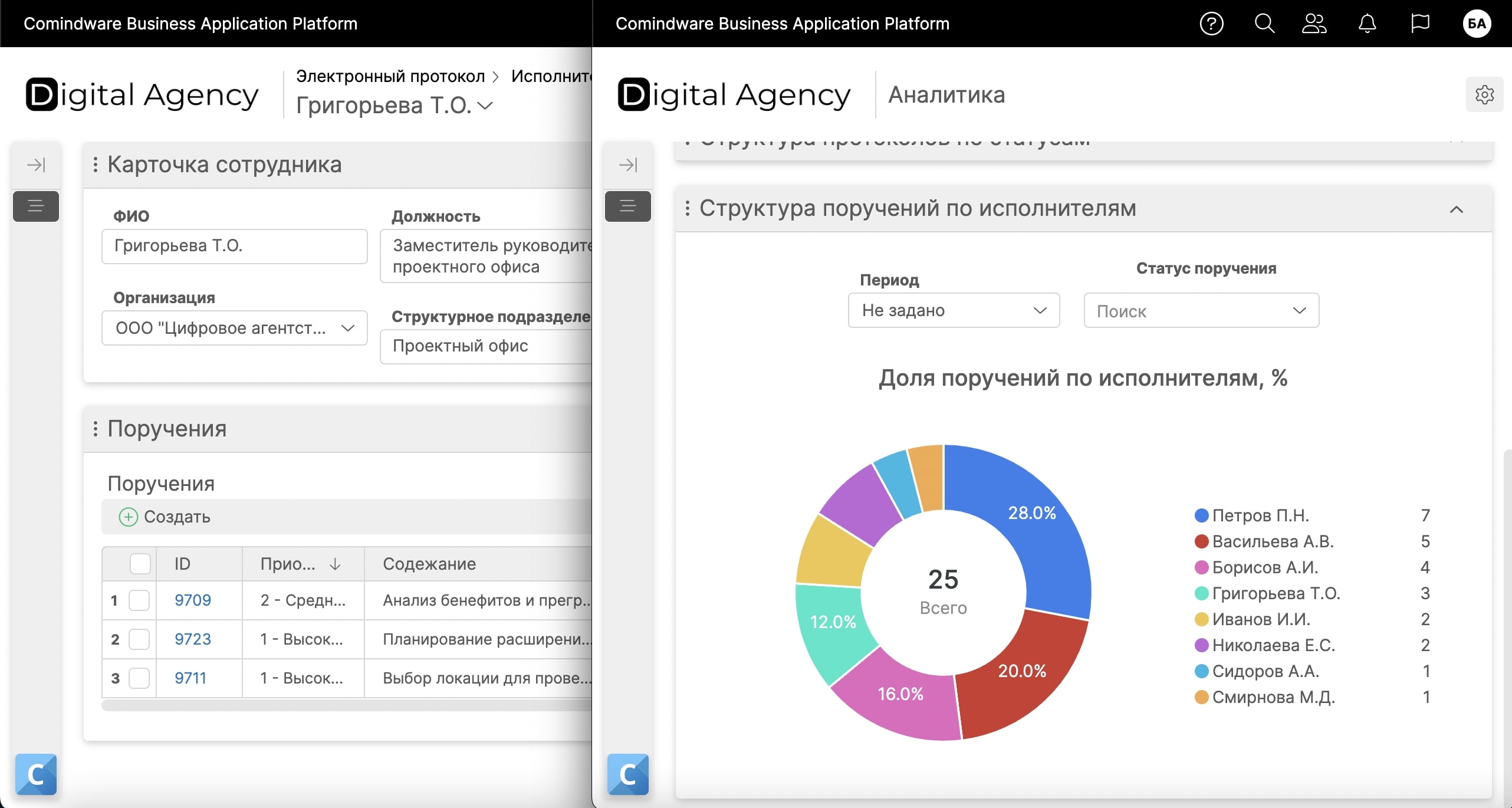Click the Должность field
The width and height of the screenshot is (1512, 808).
coord(486,256)
